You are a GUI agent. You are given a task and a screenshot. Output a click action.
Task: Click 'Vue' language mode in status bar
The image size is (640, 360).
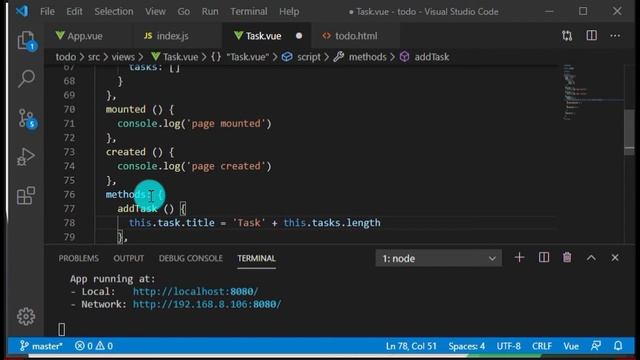point(571,346)
